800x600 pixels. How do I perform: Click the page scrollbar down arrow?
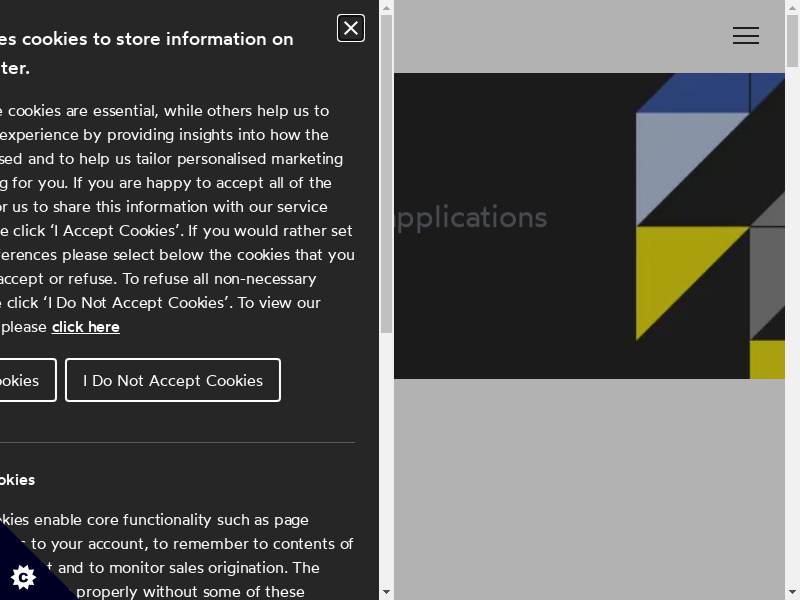[792, 592]
